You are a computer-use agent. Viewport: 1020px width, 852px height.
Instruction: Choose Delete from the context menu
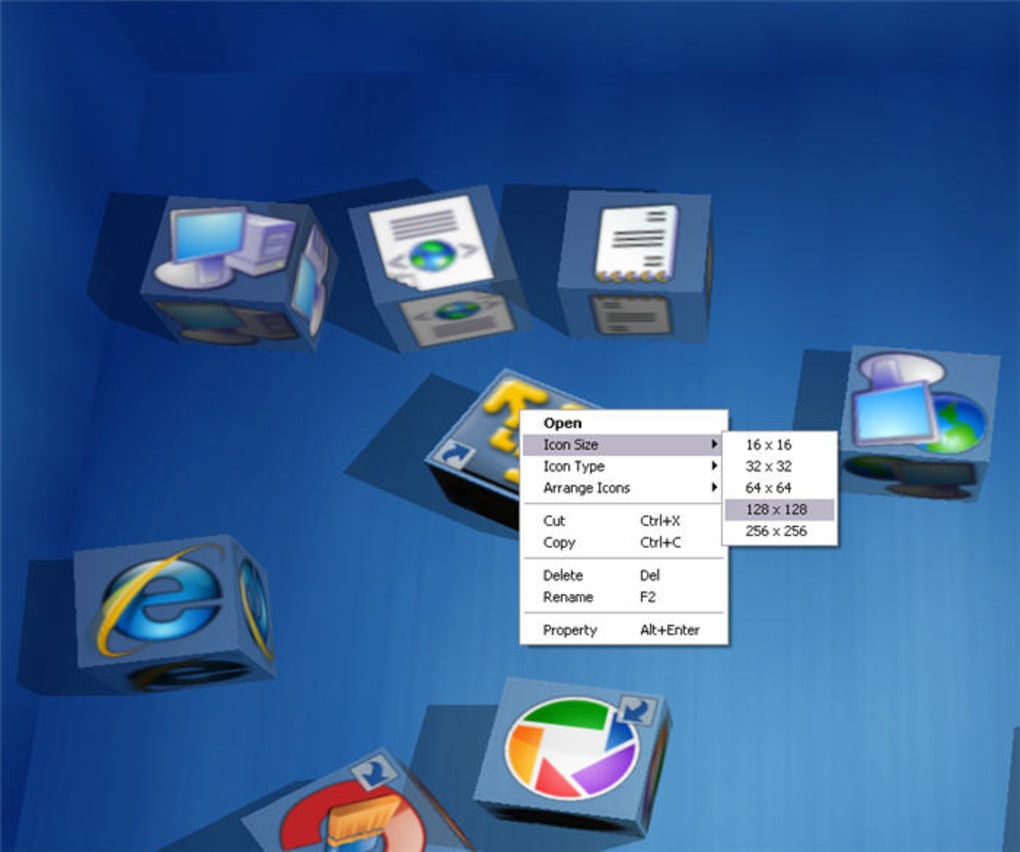(562, 575)
